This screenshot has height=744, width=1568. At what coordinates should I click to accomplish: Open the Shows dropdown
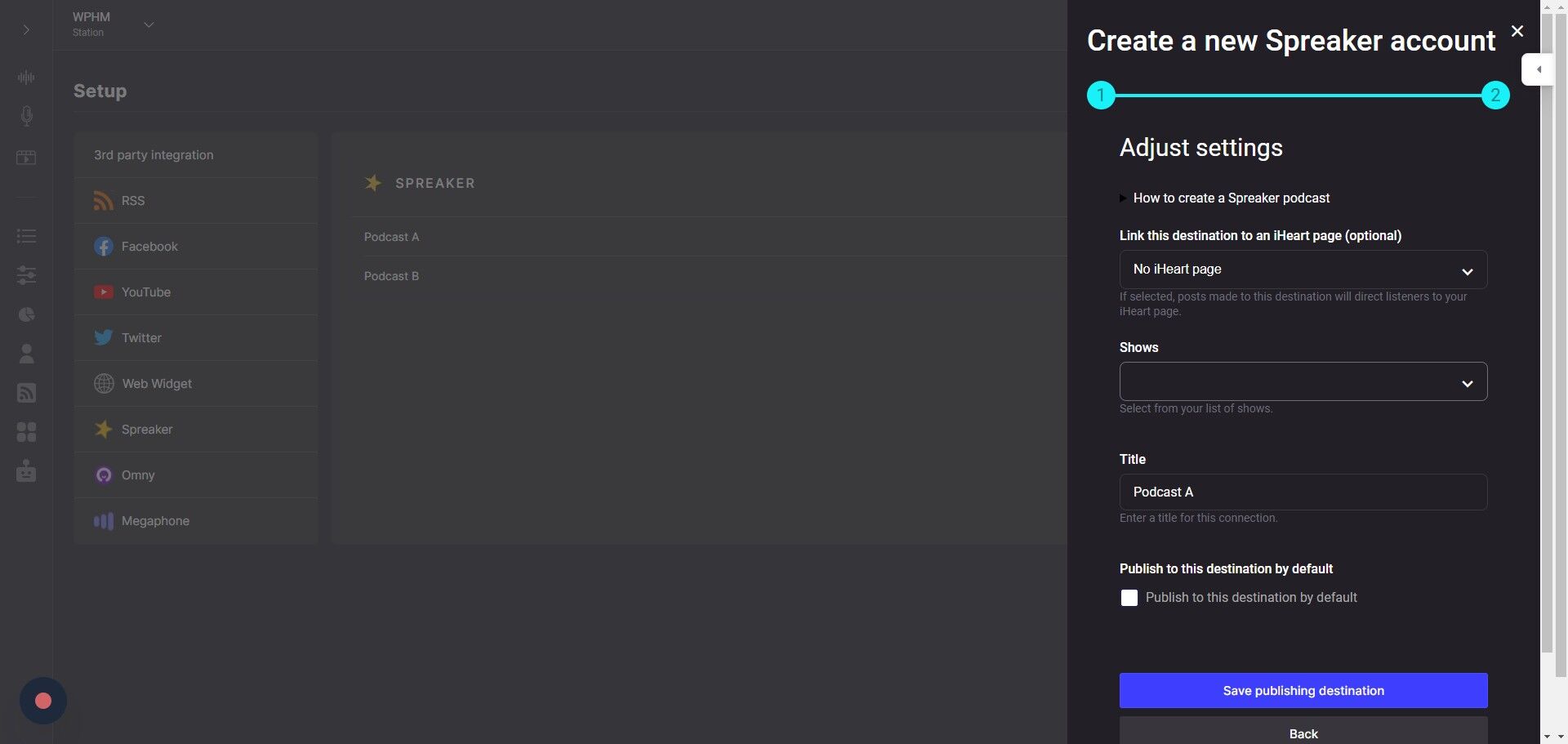click(x=1303, y=381)
